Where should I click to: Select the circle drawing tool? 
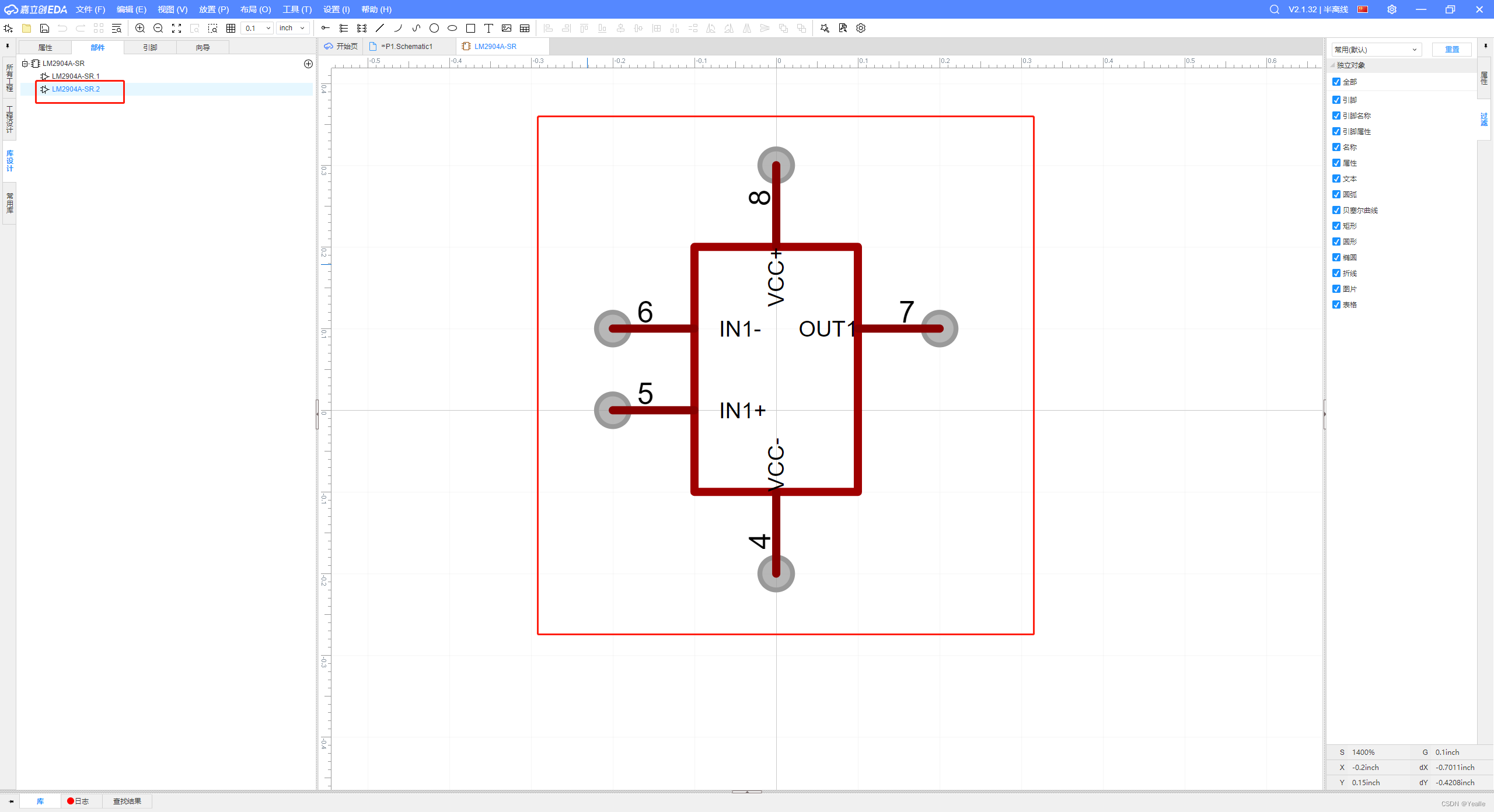pyautogui.click(x=434, y=28)
